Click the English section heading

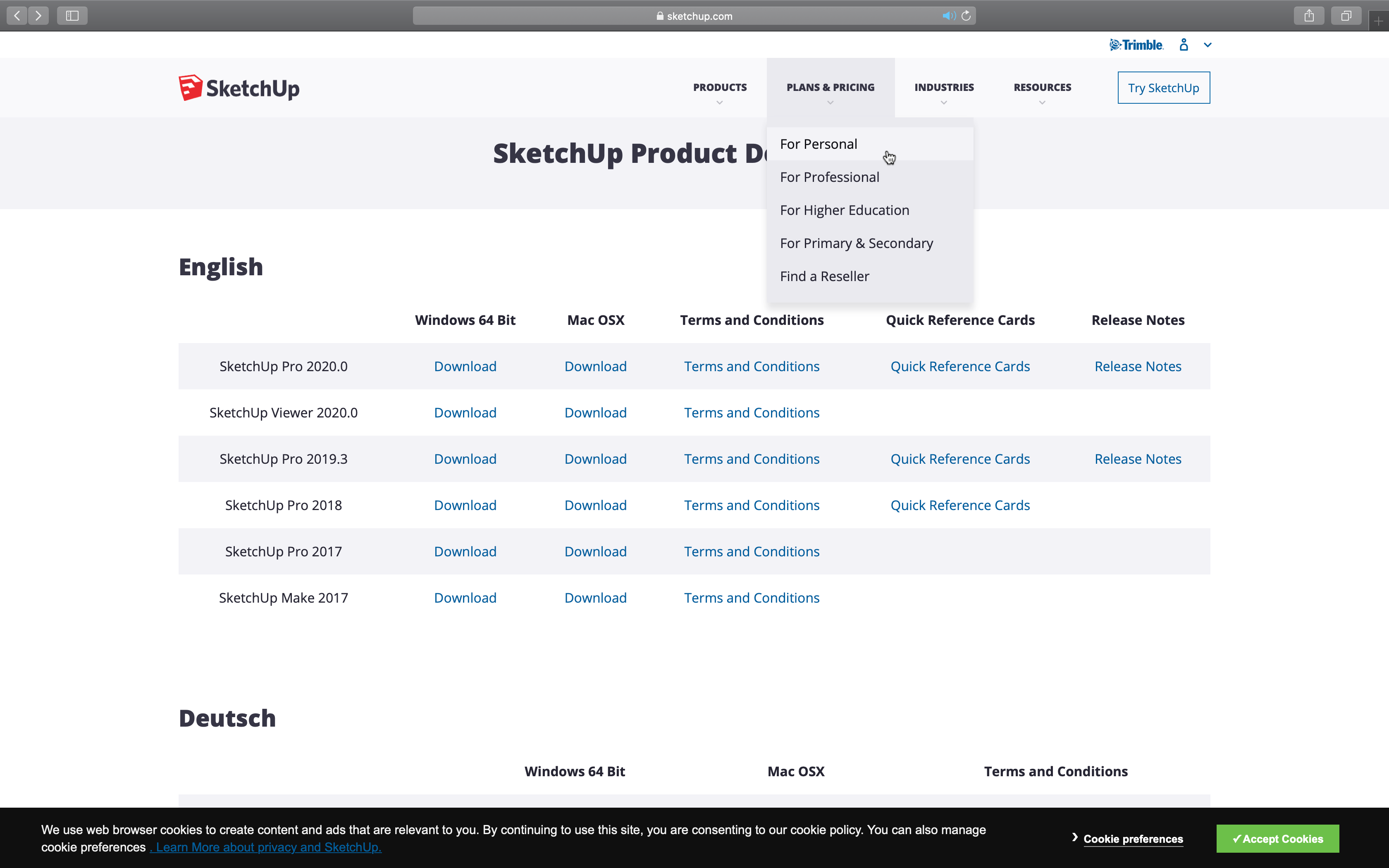click(x=221, y=267)
